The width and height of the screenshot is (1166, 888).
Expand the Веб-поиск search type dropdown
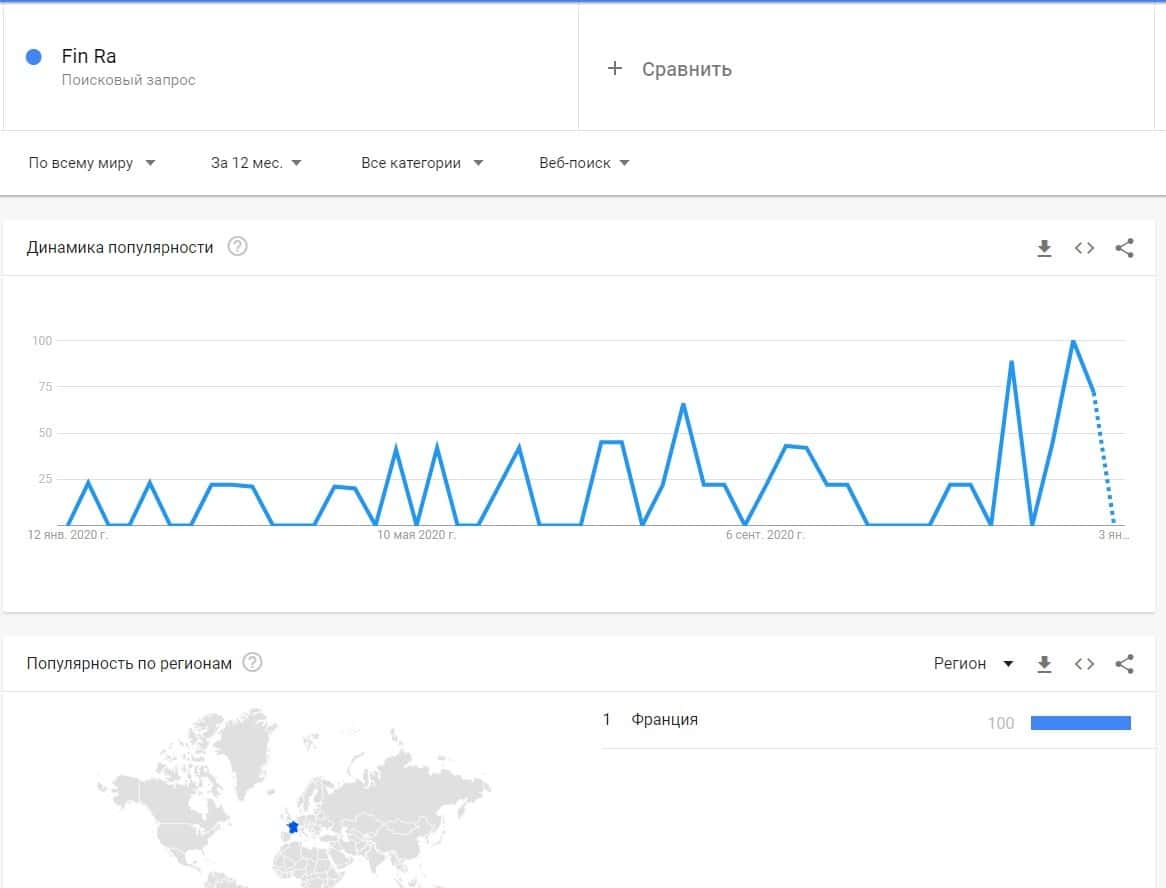click(x=584, y=163)
